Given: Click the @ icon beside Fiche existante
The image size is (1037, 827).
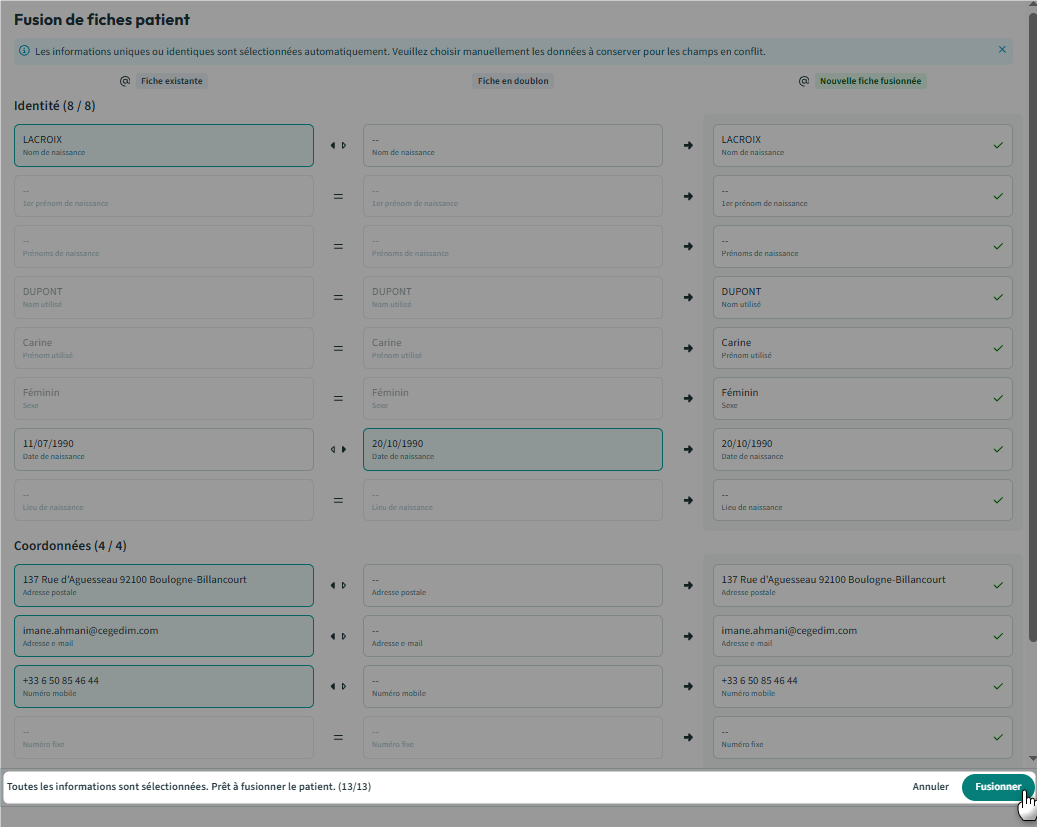Looking at the screenshot, I should [x=125, y=81].
